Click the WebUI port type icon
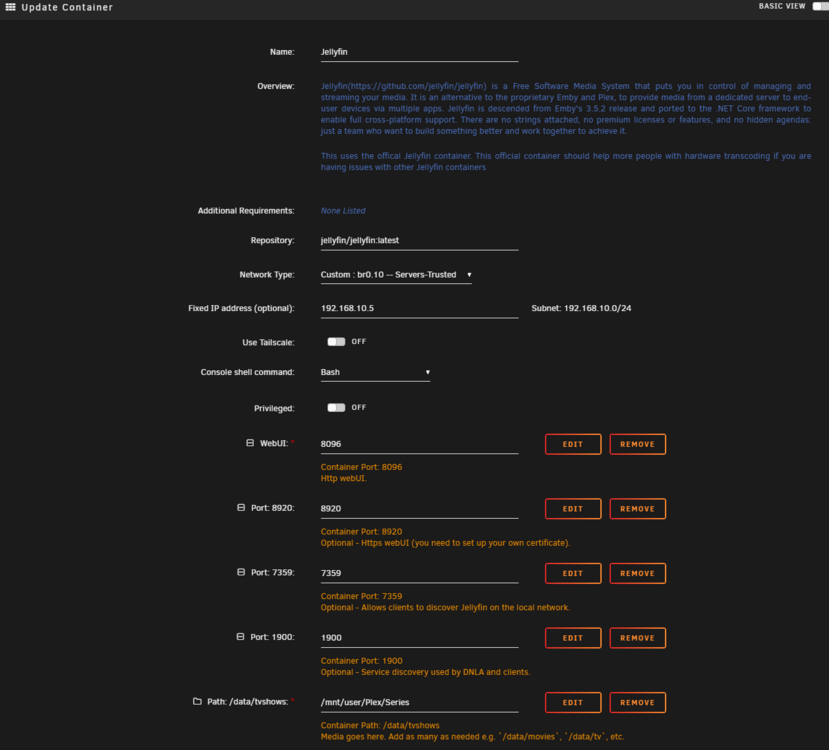Viewport: 829px width, 750px height. click(250, 443)
